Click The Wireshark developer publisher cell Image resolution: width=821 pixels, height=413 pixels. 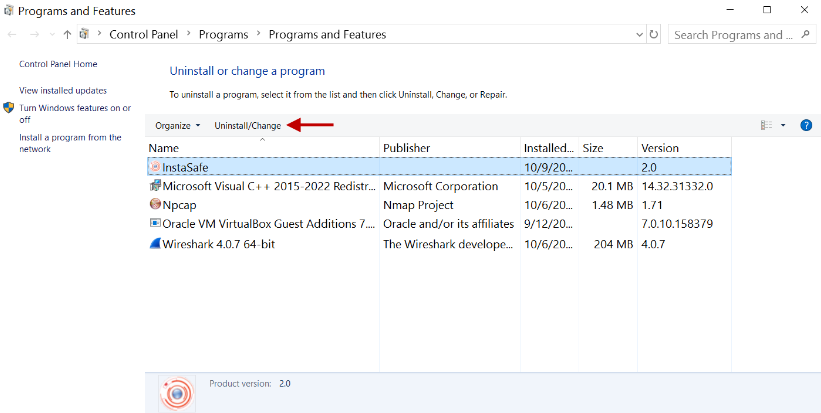448,243
